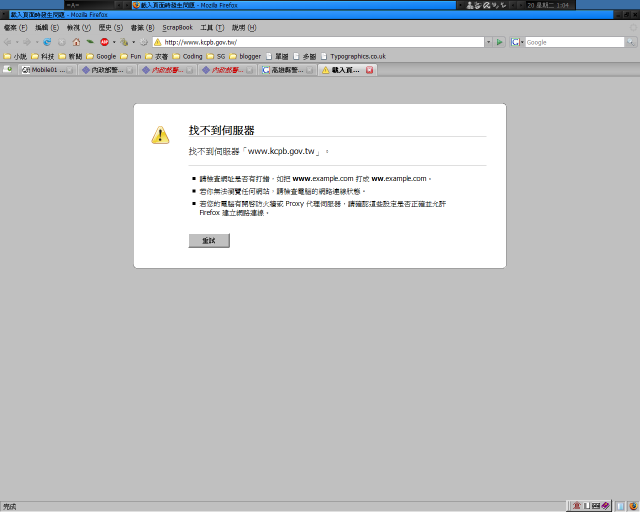
Task: Click the new tab icon left of the tabs
Action: (x=7, y=70)
